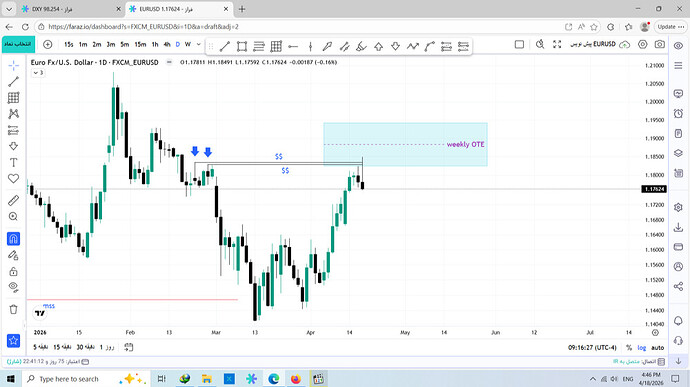This screenshot has height=387, width=690.
Task: Switch to 5m timeframe
Action: (125, 44)
